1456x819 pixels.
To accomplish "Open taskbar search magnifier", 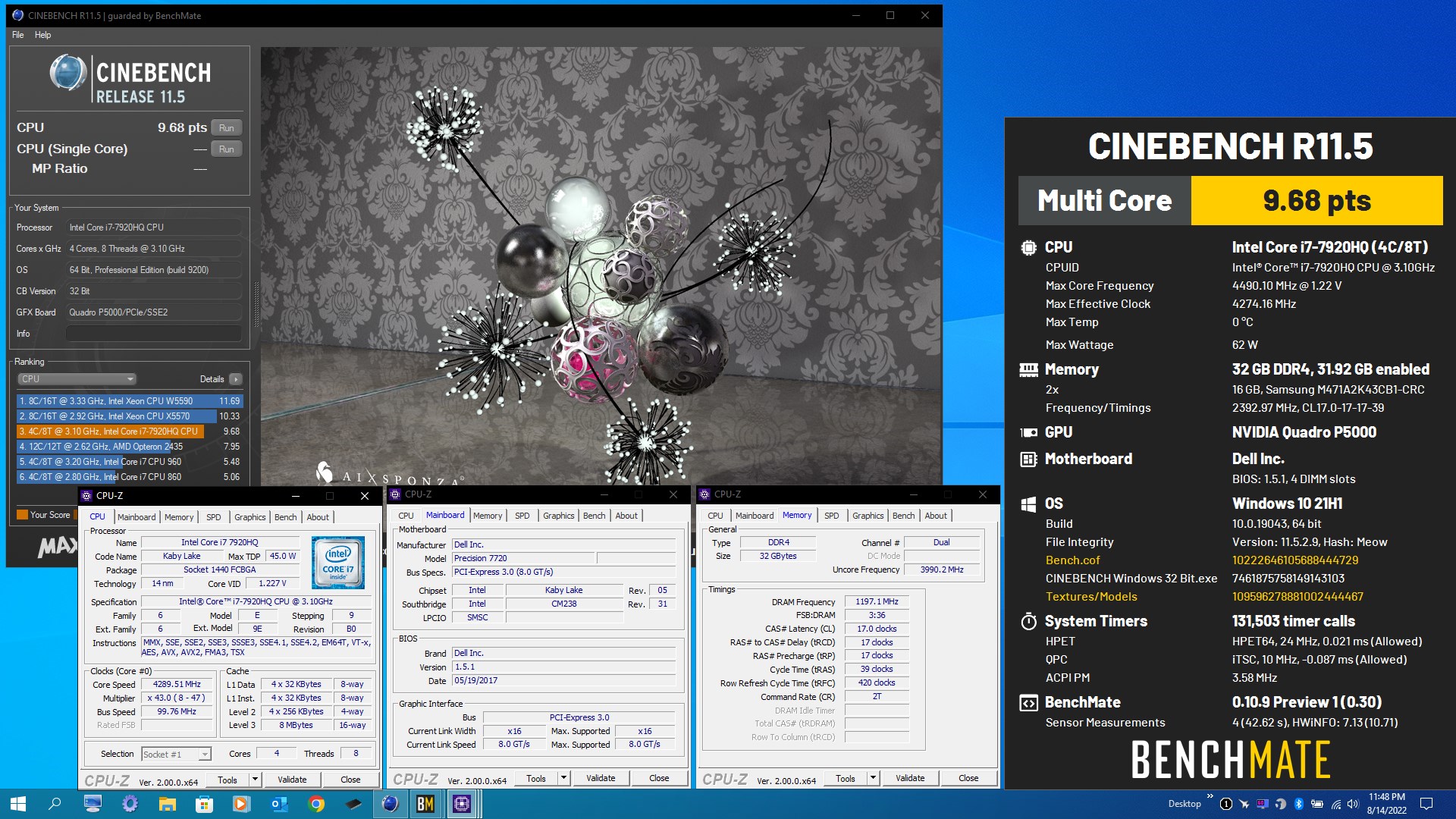I will pyautogui.click(x=55, y=804).
